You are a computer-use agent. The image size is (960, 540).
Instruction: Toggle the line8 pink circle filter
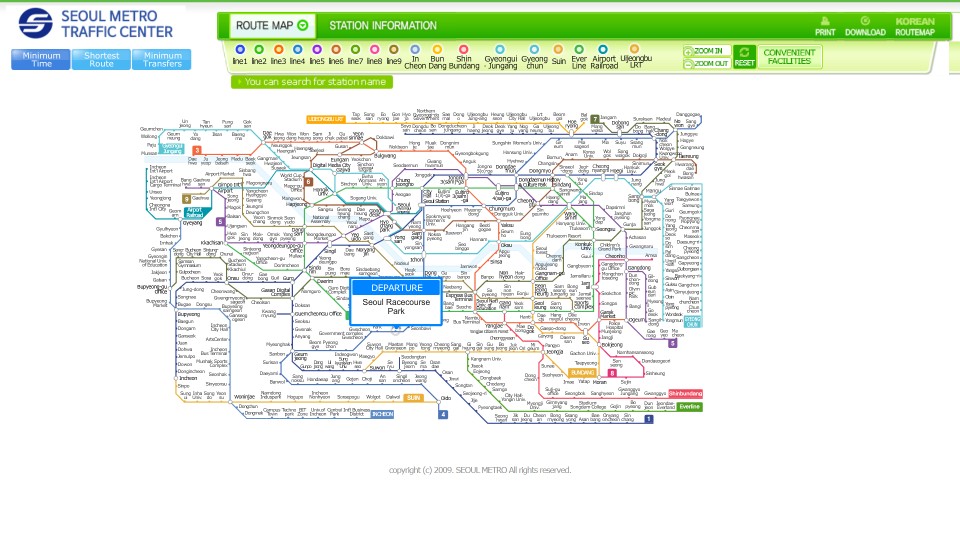pos(375,50)
